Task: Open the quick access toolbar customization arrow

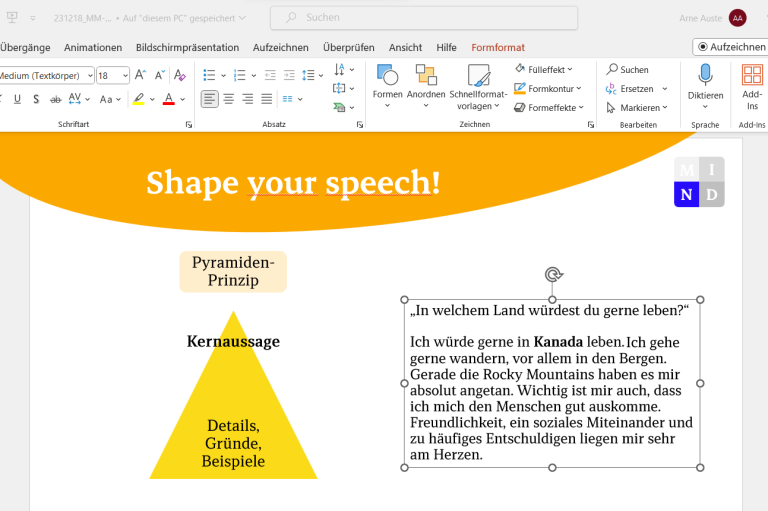Action: point(33,18)
